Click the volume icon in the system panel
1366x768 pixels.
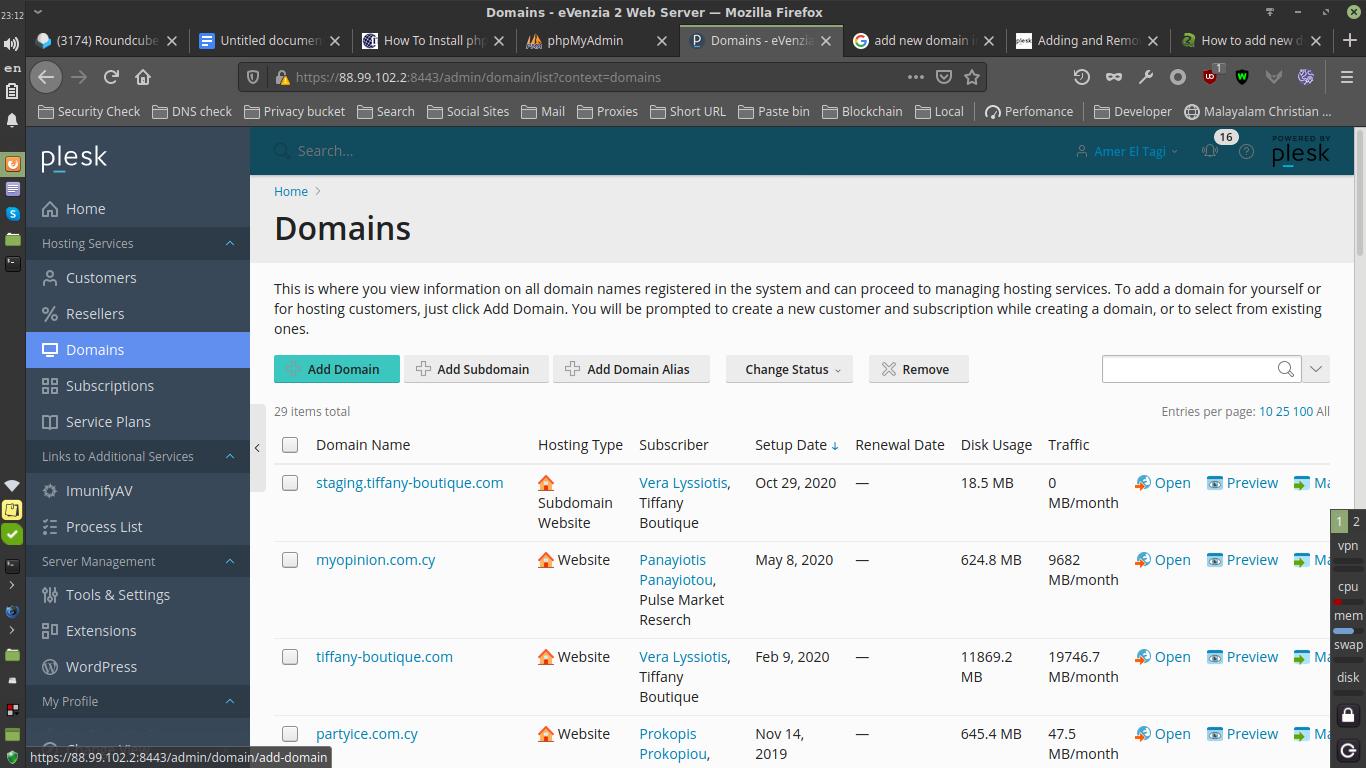tap(12, 43)
